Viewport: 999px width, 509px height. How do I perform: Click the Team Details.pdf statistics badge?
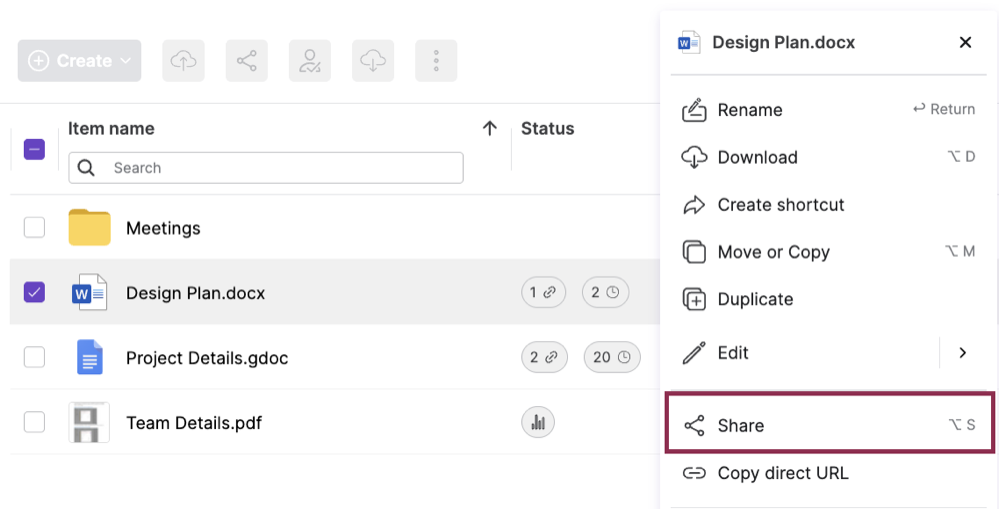(x=538, y=422)
